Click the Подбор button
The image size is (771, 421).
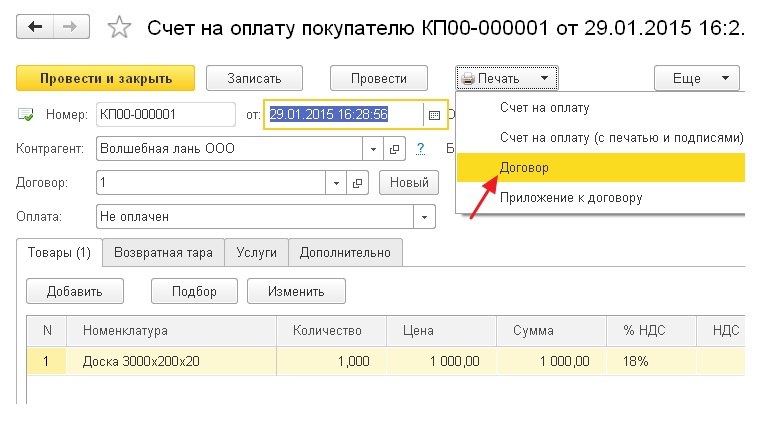point(194,291)
